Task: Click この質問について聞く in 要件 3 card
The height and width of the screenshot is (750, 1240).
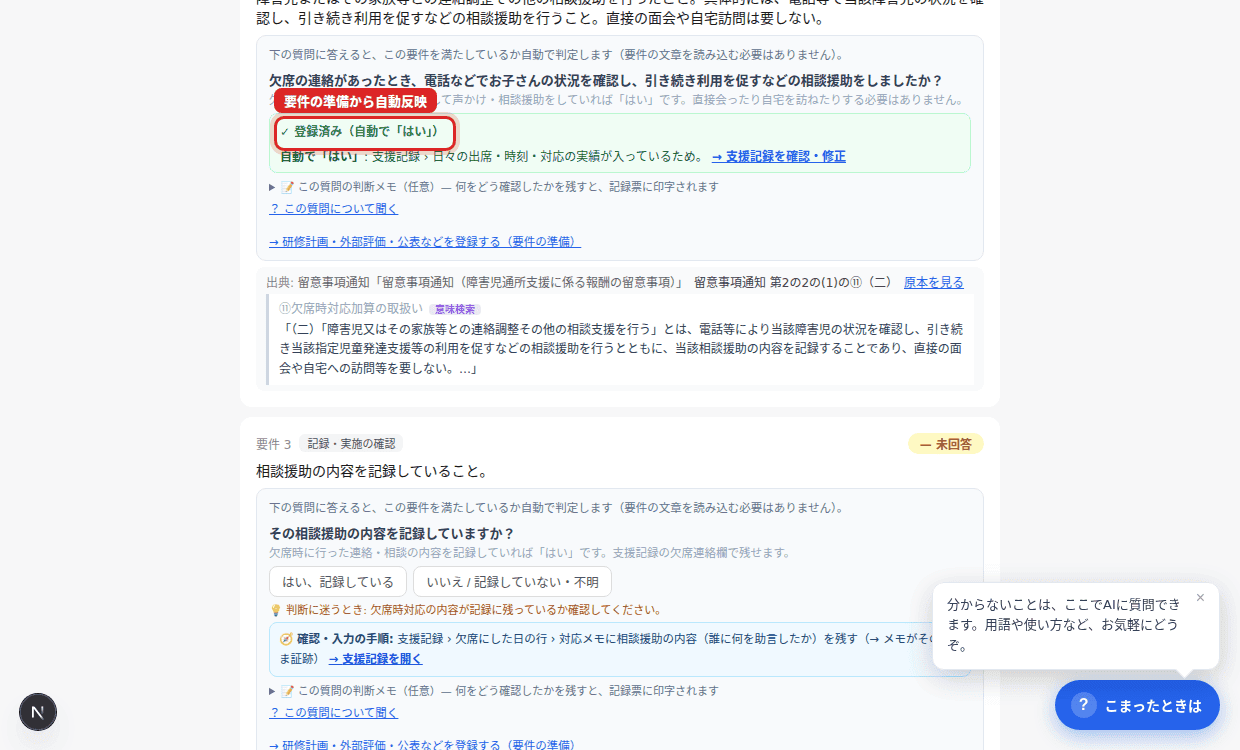Action: [334, 713]
